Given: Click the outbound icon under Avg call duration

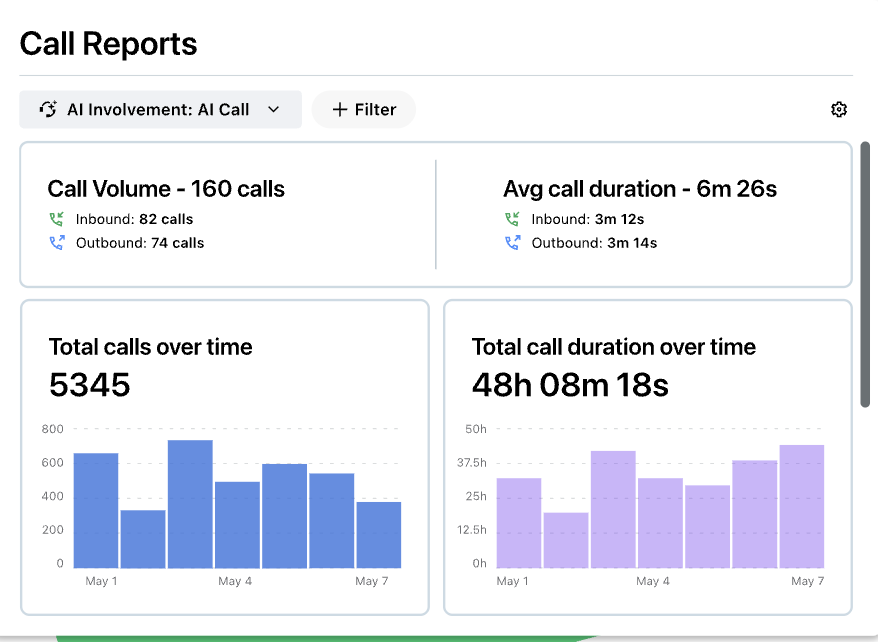Looking at the screenshot, I should 512,243.
